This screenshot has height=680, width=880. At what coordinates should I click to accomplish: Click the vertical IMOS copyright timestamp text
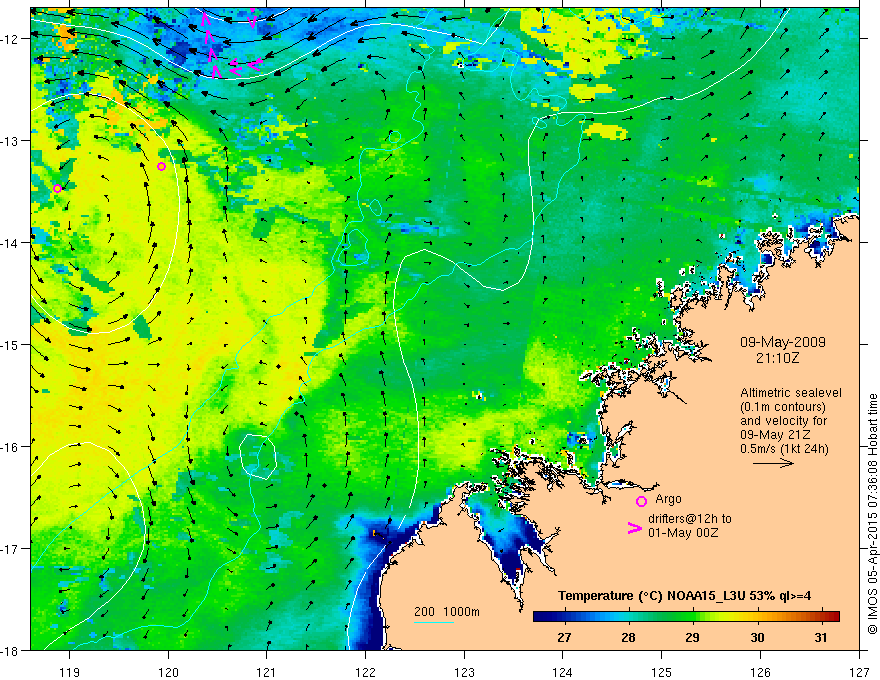point(872,514)
